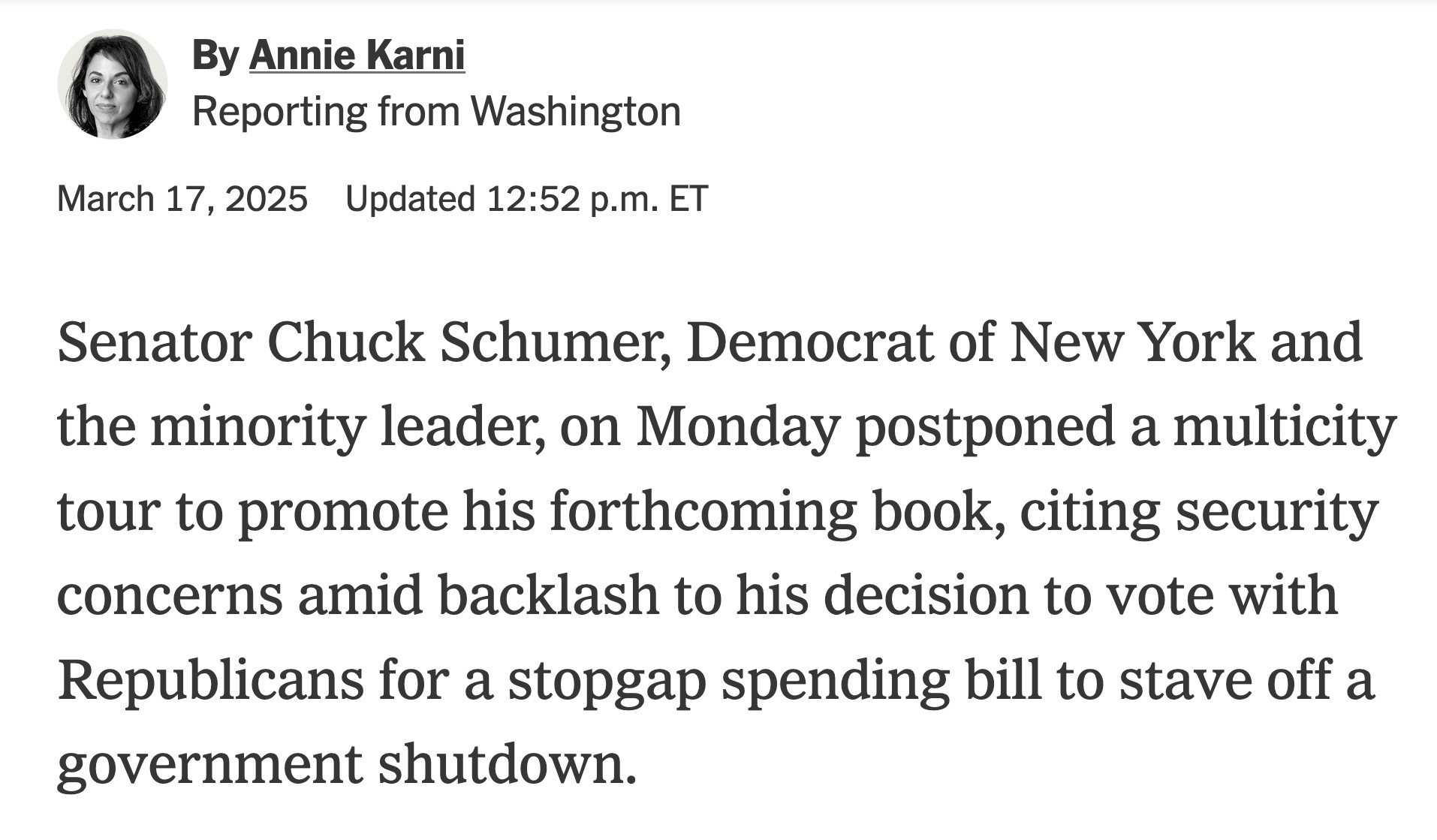Click the word "By" in the byline
Viewport: 1437px width, 840px height.
[x=215, y=56]
